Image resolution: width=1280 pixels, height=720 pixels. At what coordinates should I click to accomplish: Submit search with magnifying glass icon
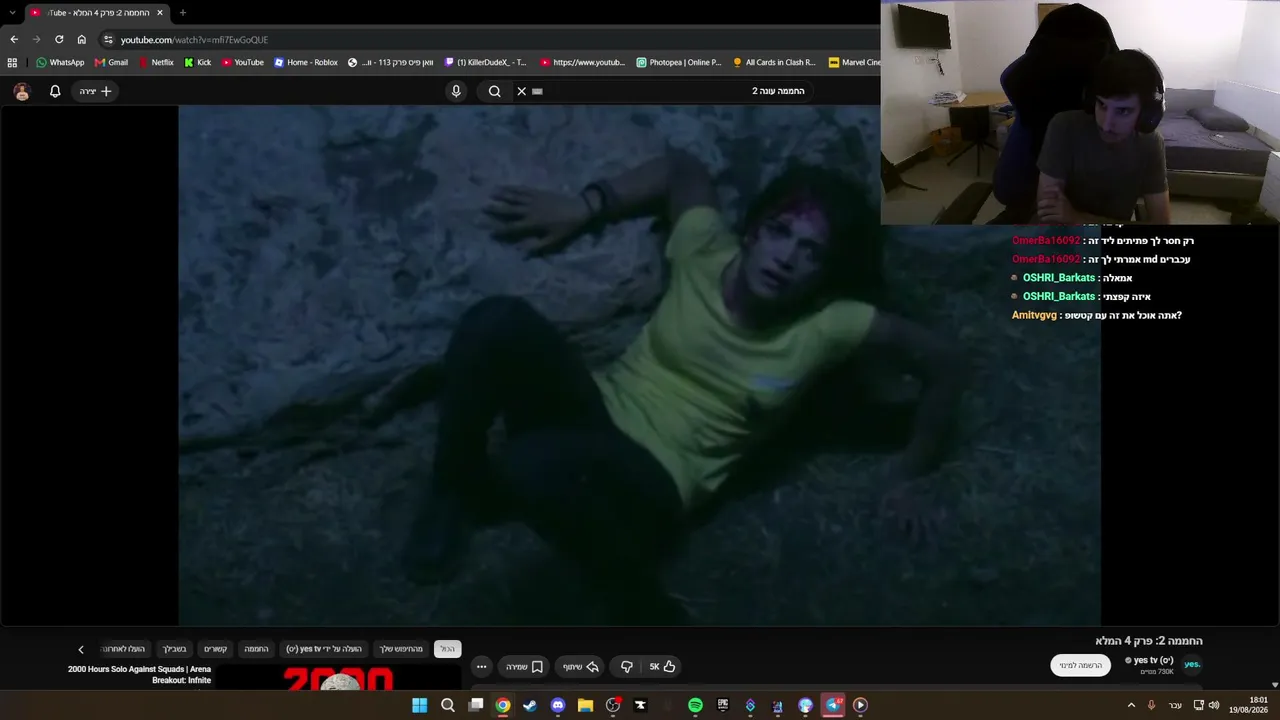(494, 91)
